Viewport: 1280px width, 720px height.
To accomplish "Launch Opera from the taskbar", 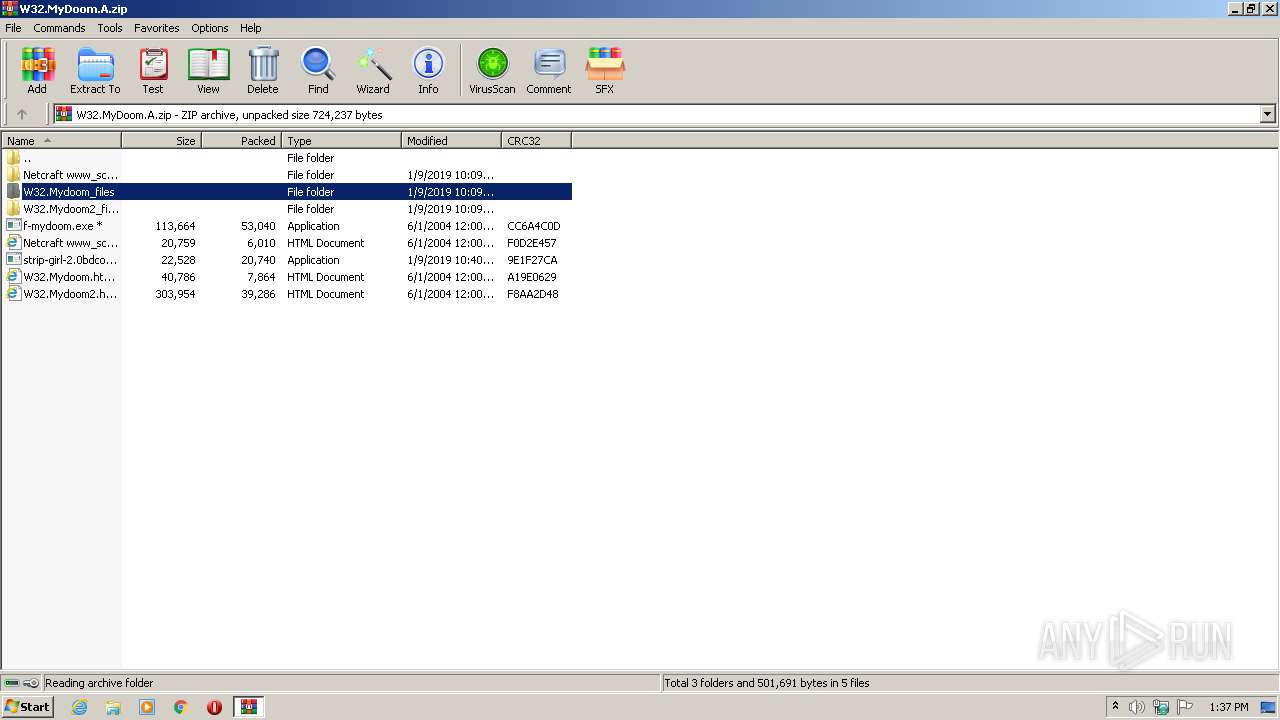I will pos(214,707).
